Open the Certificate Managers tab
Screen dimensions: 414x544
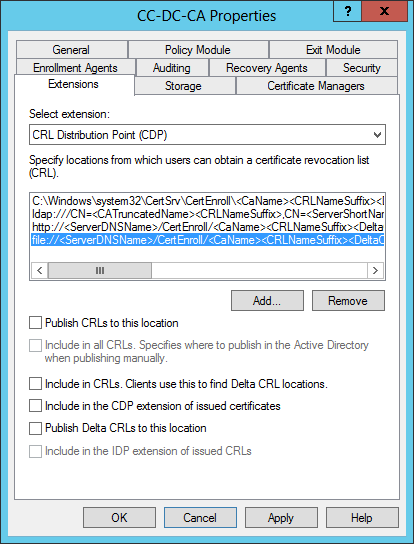pyautogui.click(x=316, y=86)
